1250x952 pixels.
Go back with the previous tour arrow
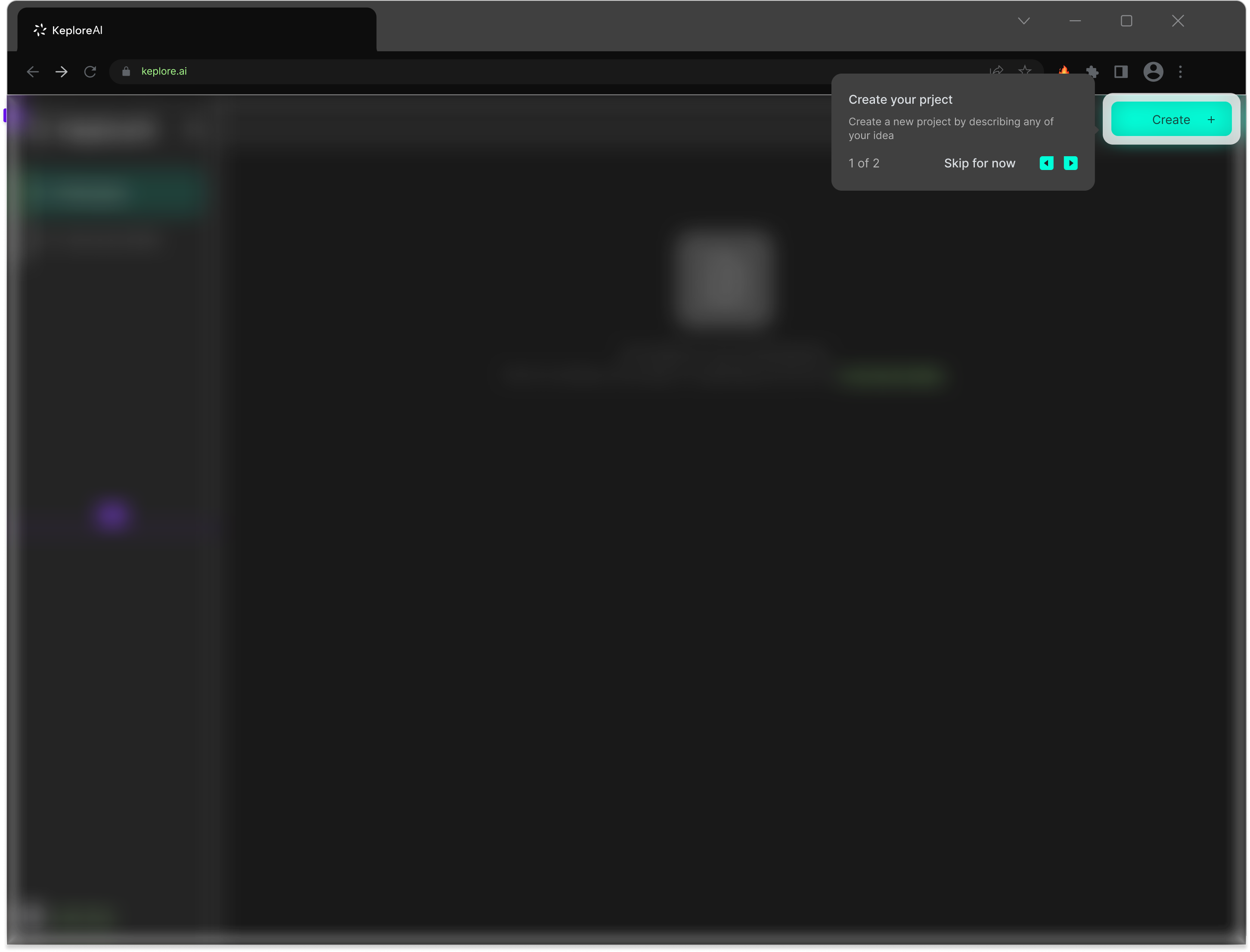[1046, 163]
